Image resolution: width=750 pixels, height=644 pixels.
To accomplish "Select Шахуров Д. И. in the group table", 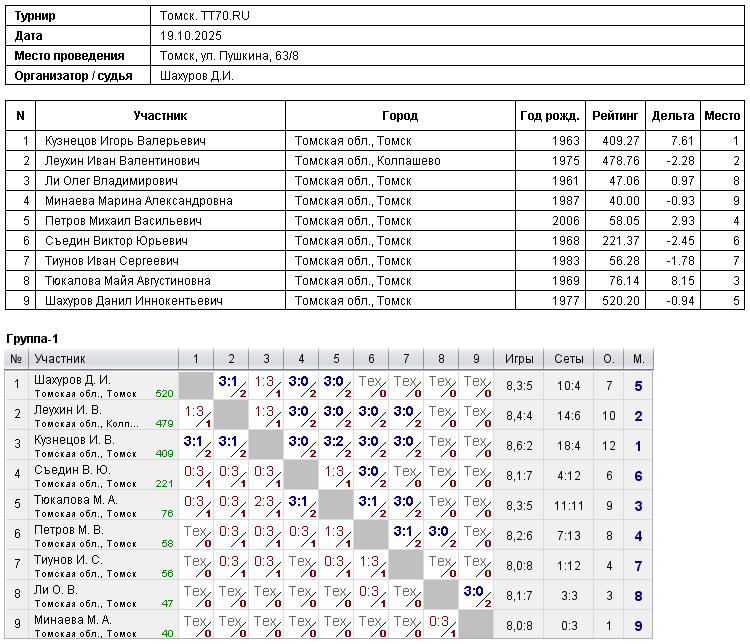I will (x=72, y=380).
